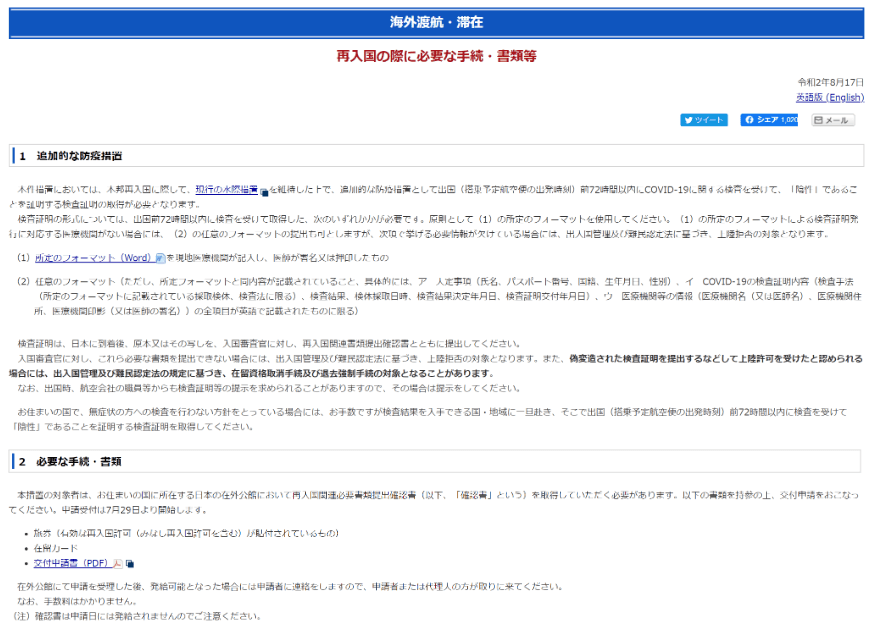The height and width of the screenshot is (631, 876).
Task: Click the red page title 再入国の際に必要な手続・書類等
Action: (x=437, y=56)
